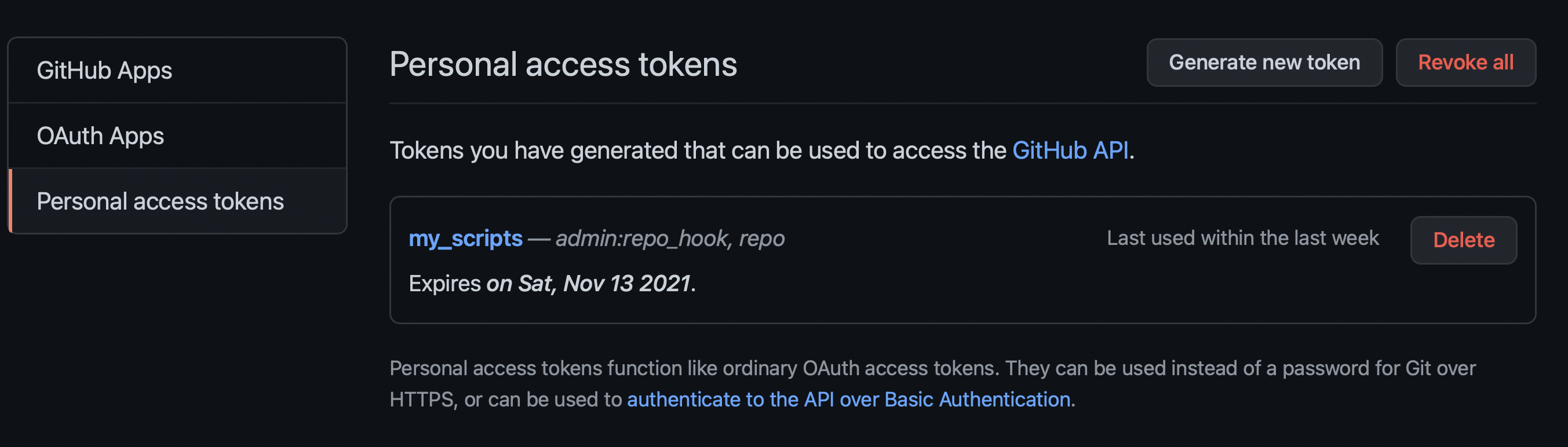Click the Generate new token button
The image size is (1568, 447).
pyautogui.click(x=1264, y=63)
